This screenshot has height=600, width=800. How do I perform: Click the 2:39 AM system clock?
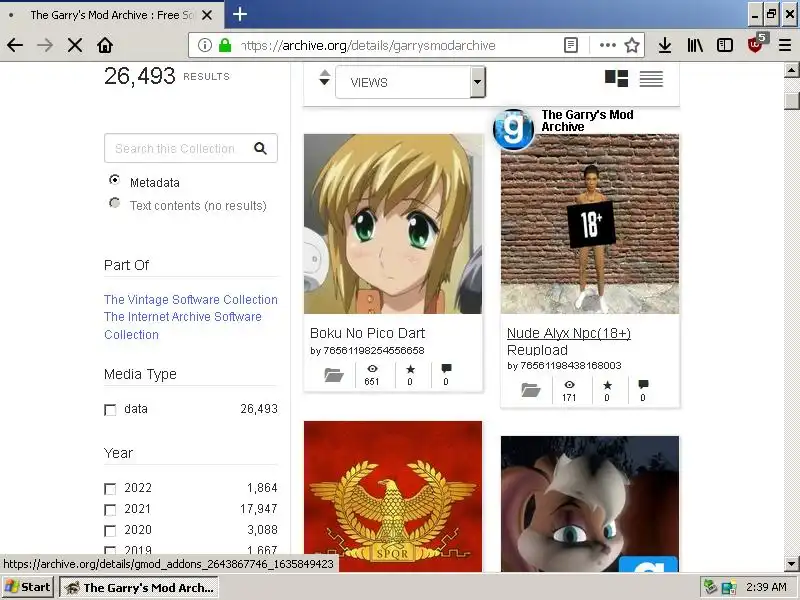(766, 587)
